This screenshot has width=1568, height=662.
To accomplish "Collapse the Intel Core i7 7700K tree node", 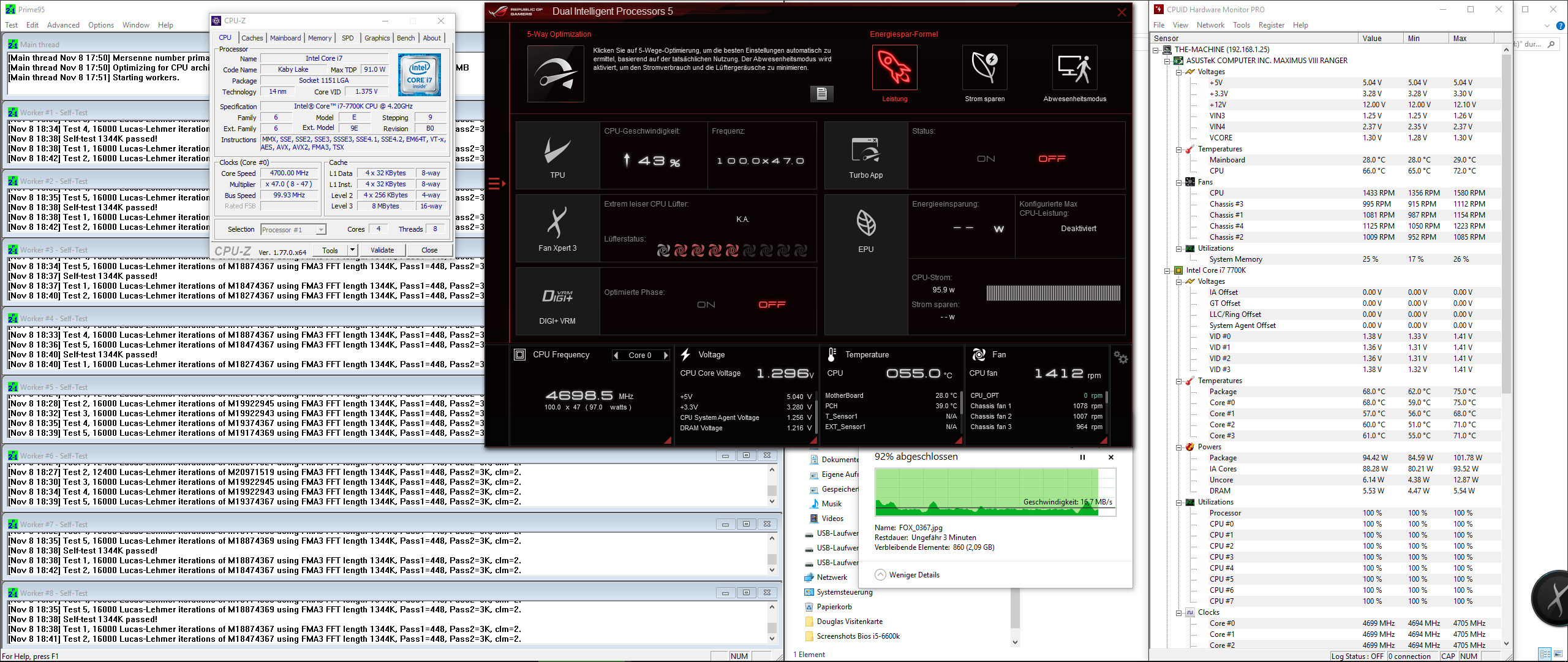I will pyautogui.click(x=1167, y=270).
